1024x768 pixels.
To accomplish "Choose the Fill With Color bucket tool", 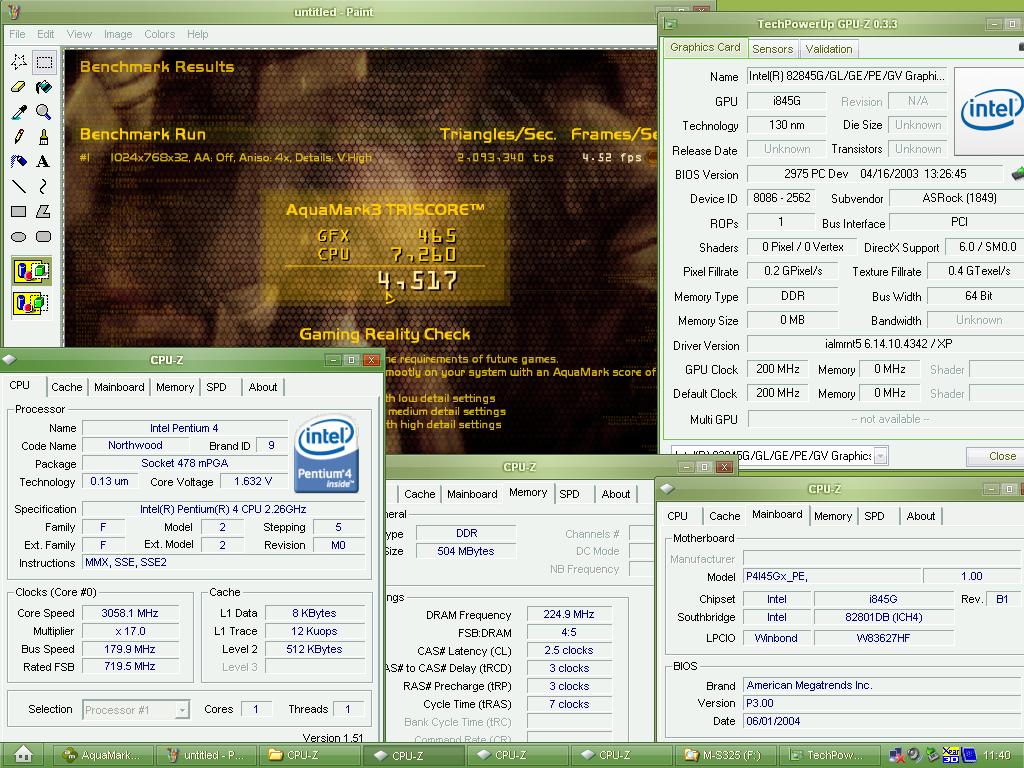I will coord(44,87).
